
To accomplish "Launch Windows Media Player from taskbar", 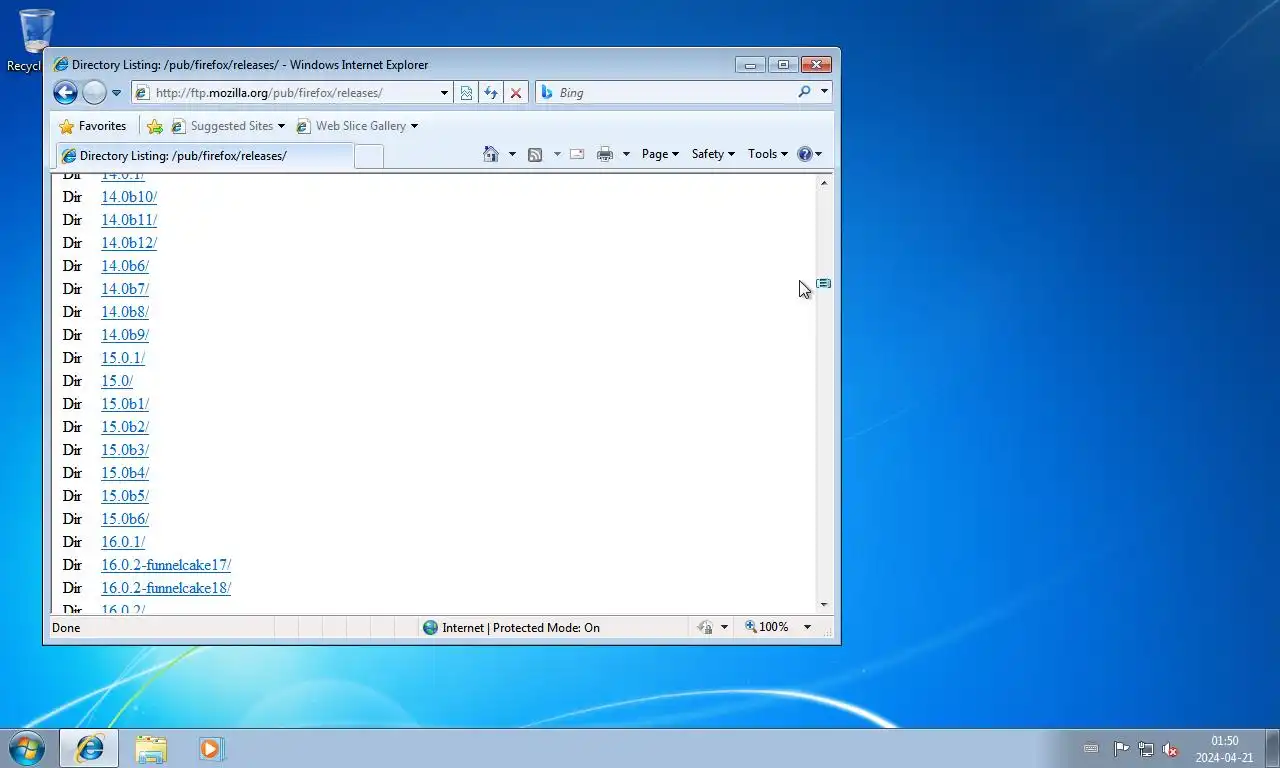I will point(211,748).
